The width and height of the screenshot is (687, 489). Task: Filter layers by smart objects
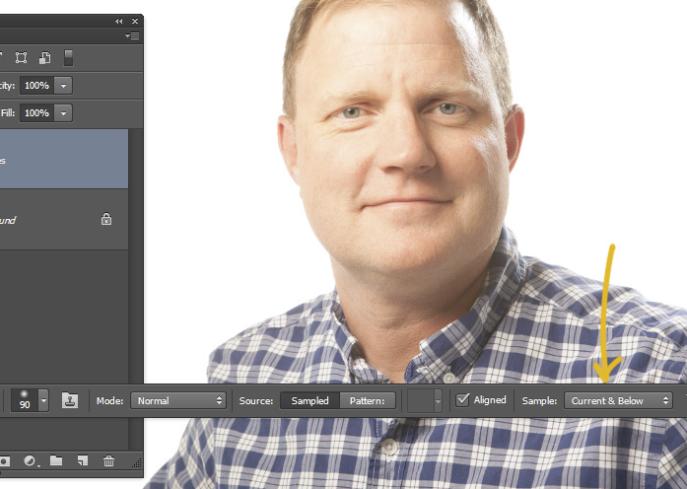(45, 58)
